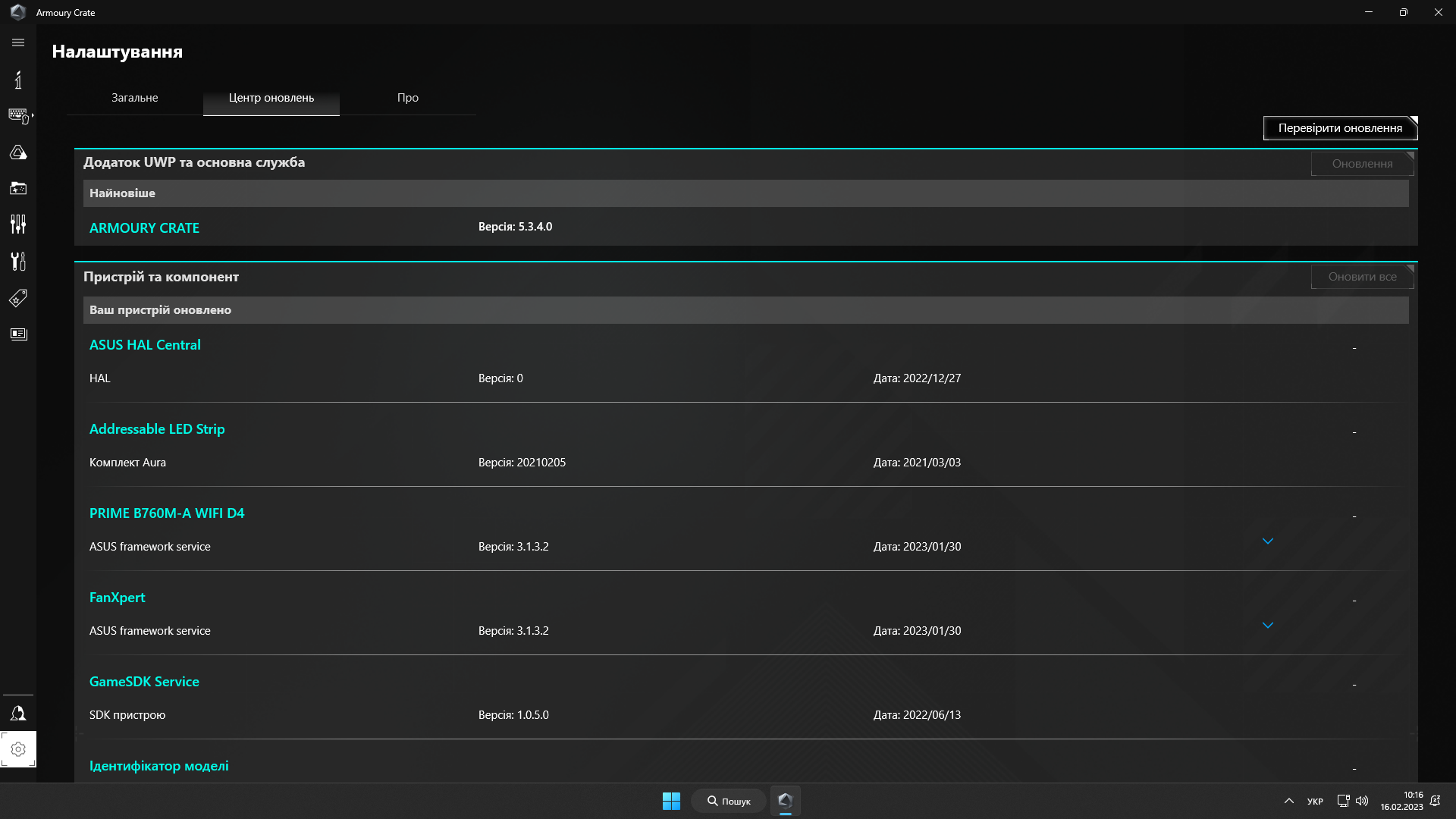Click the ARMOURY CRATE entry title
The width and height of the screenshot is (1456, 819).
[144, 228]
